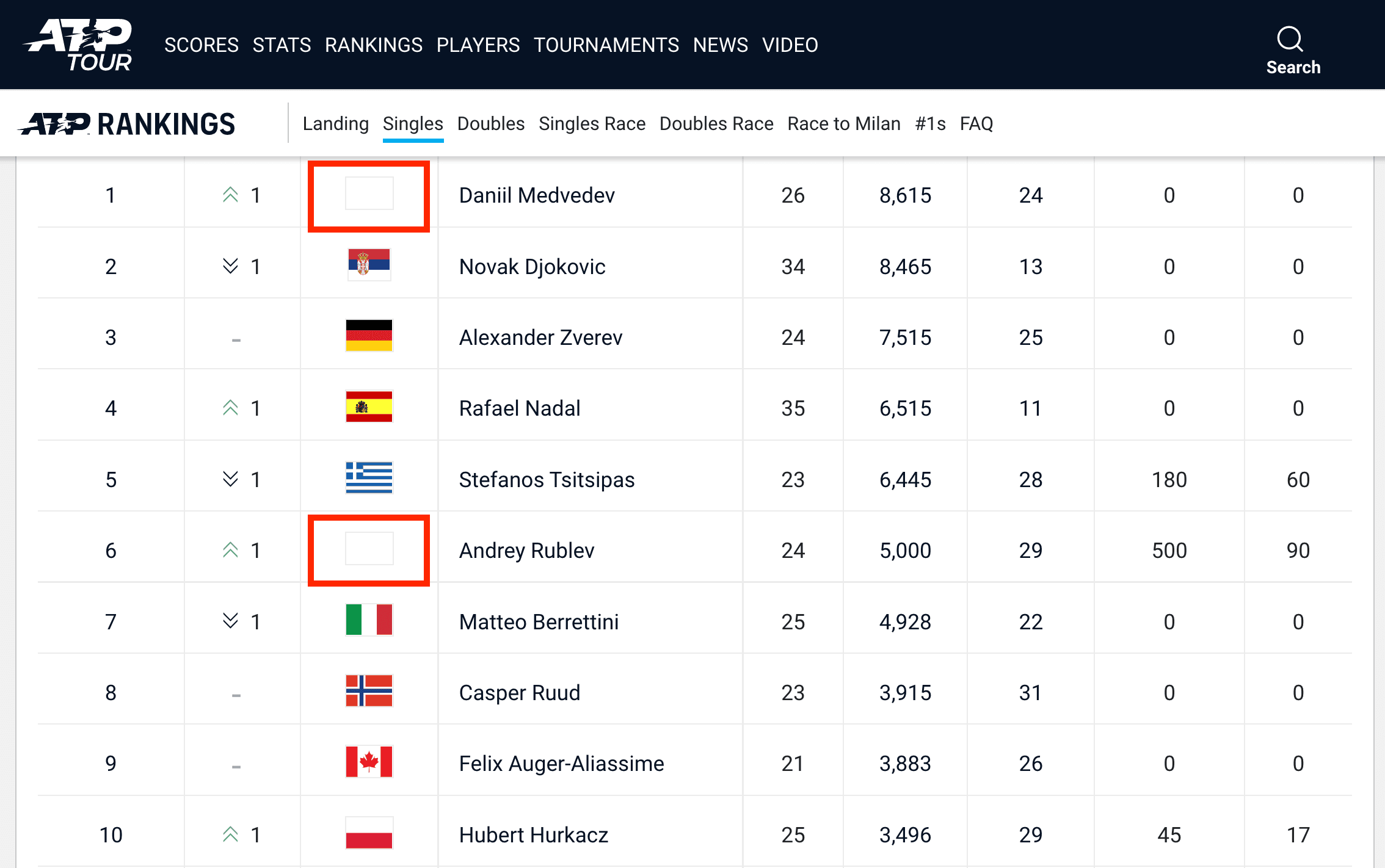The width and height of the screenshot is (1385, 868).
Task: Click Serbia flag beside Novak Djokovic
Action: tap(369, 264)
